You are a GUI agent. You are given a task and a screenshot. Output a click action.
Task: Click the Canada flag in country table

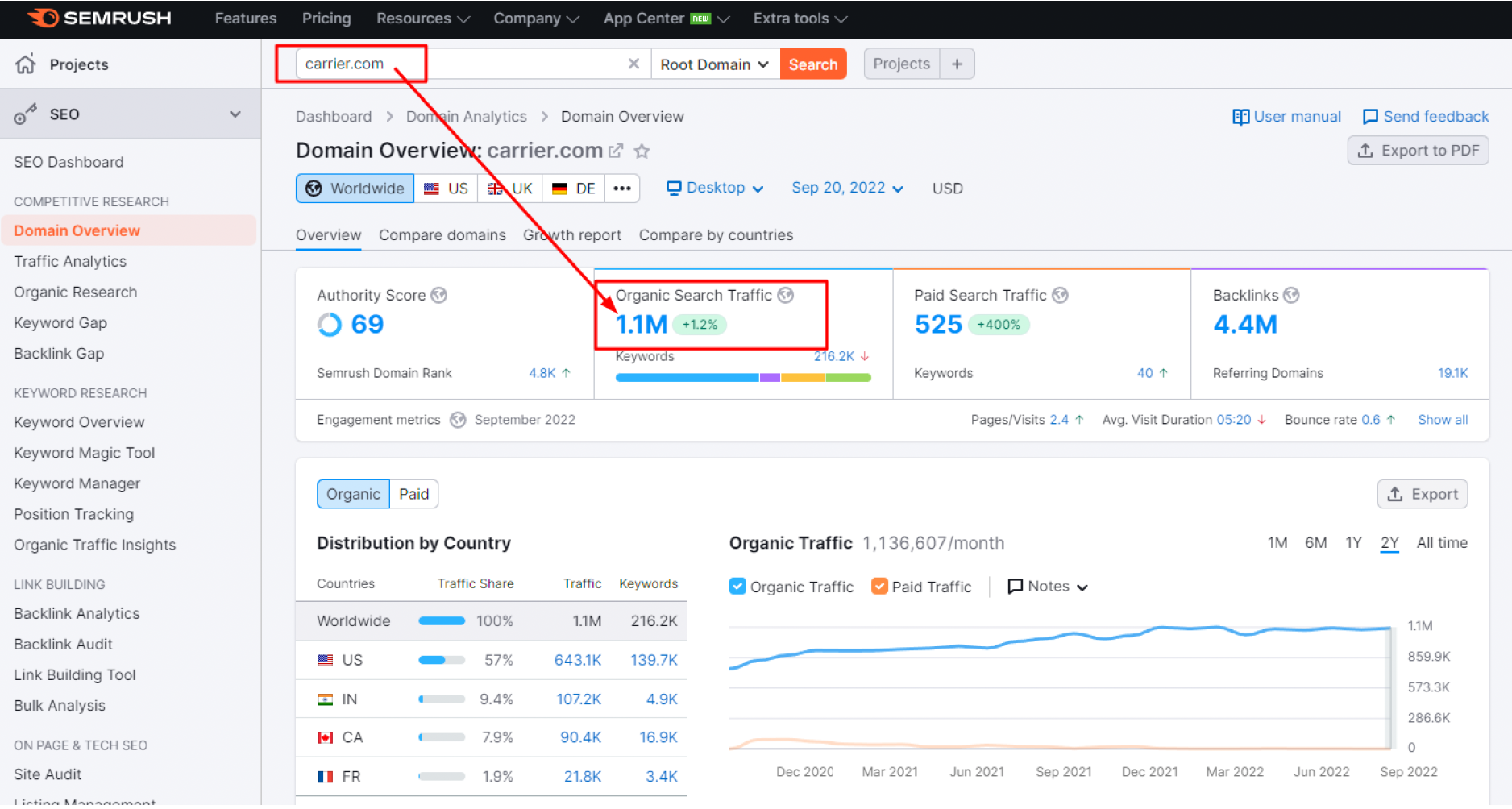[326, 737]
